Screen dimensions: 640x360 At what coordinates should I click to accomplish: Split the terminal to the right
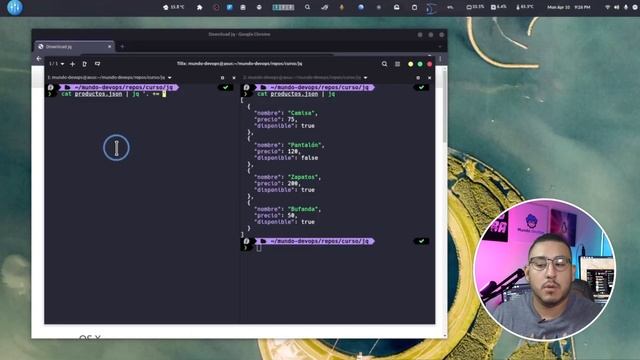[x=84, y=64]
